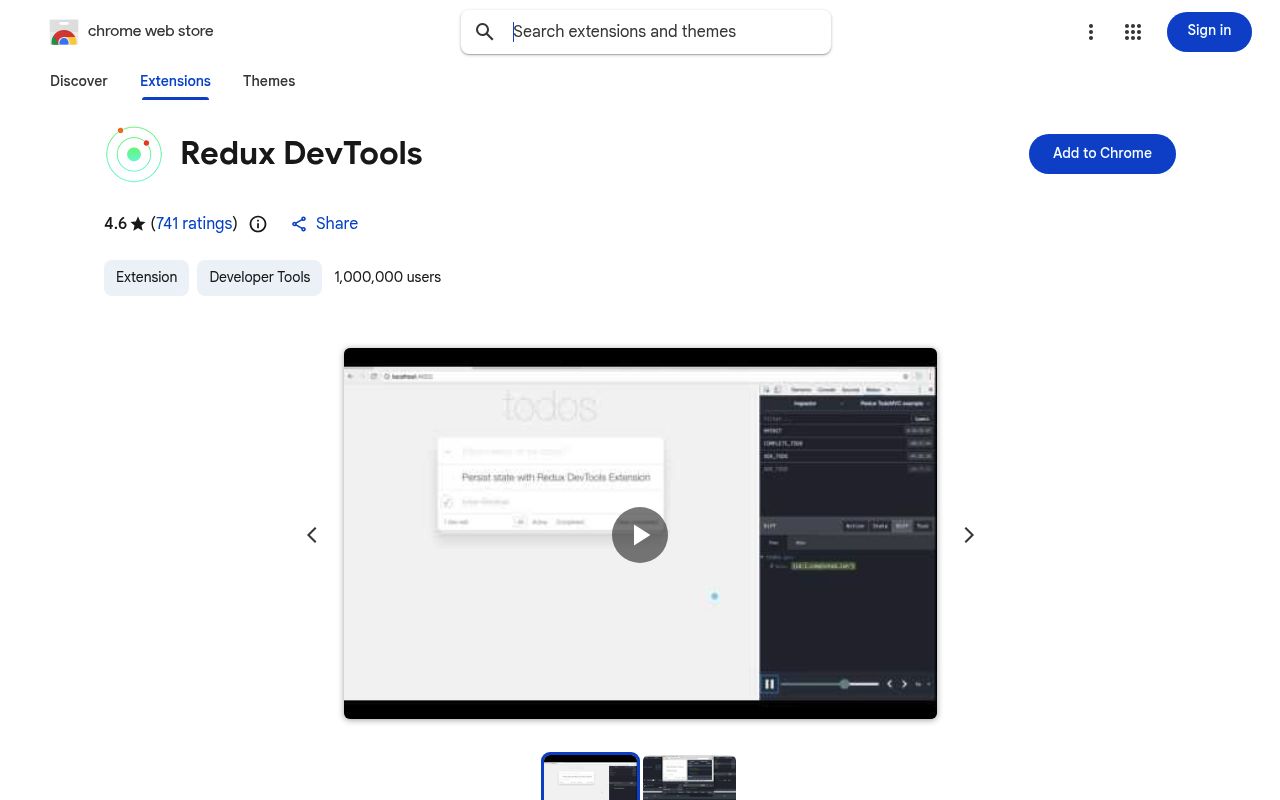Pause the video using the pause control
The image size is (1280, 800).
(770, 684)
